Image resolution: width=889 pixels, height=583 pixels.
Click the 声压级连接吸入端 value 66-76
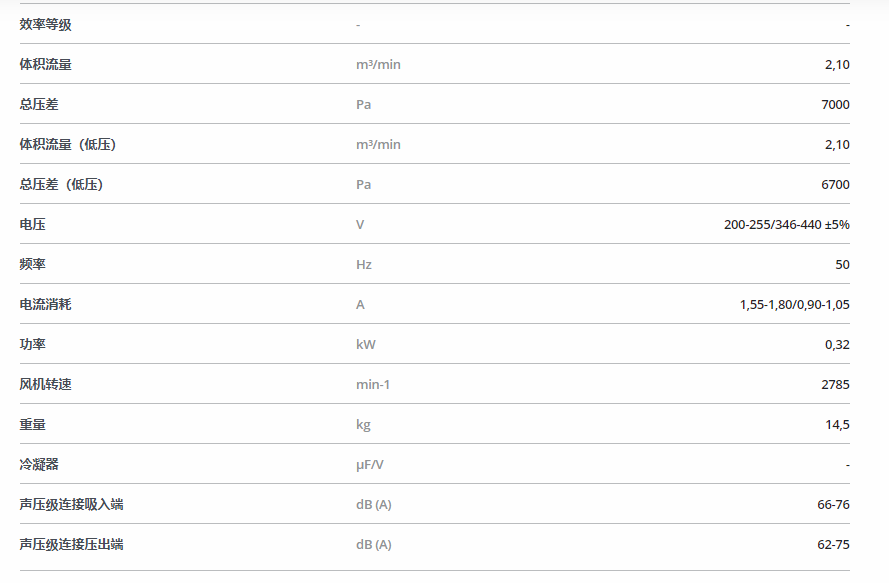(833, 504)
